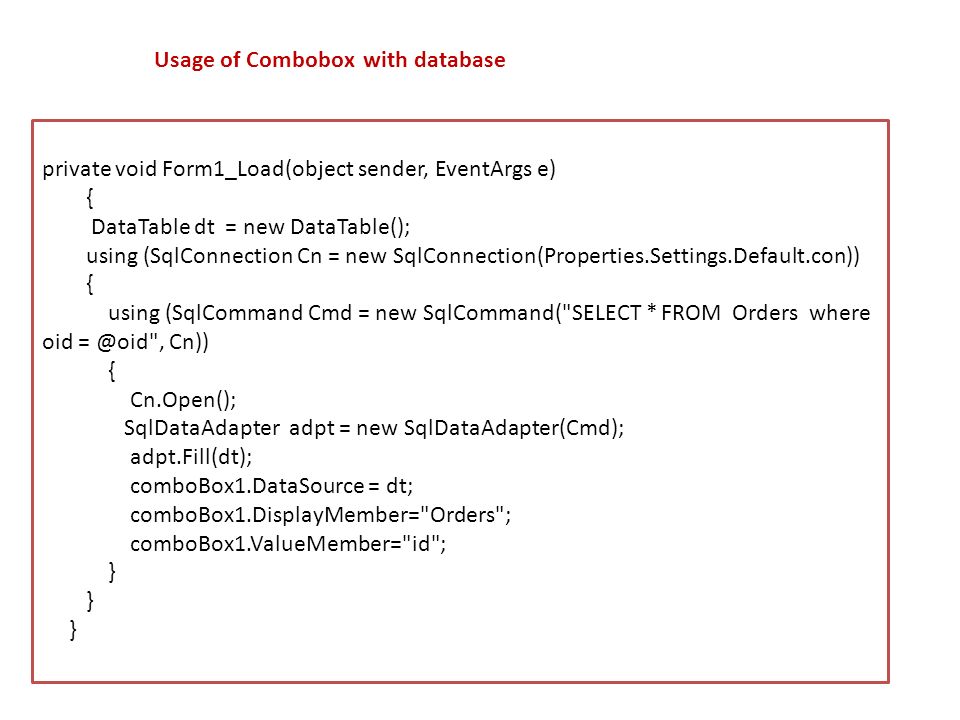This screenshot has height=720, width=960.
Task: Click 'DataTable dt = new DataTable();' line
Action: (250, 227)
